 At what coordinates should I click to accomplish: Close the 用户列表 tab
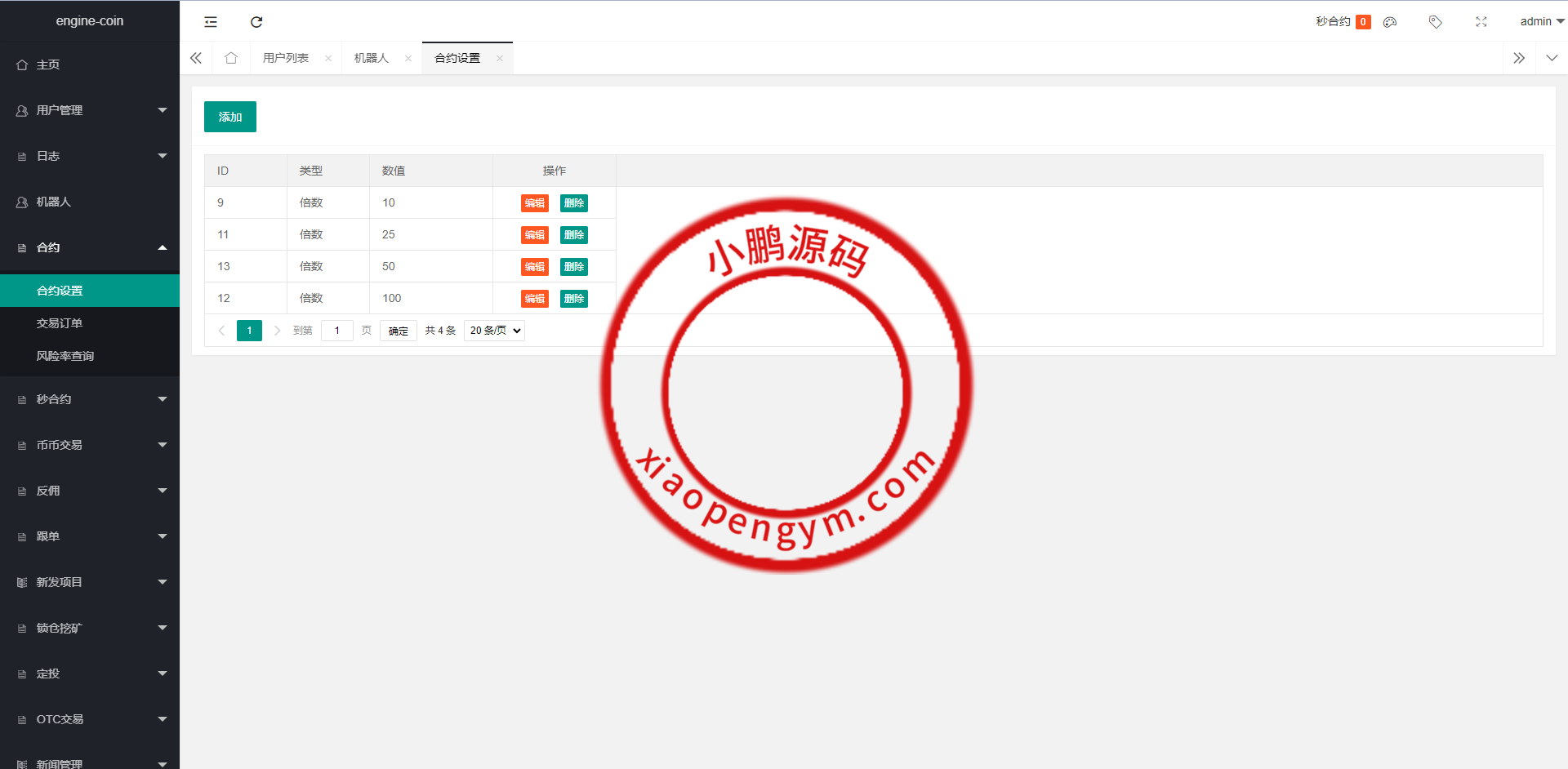coord(328,58)
